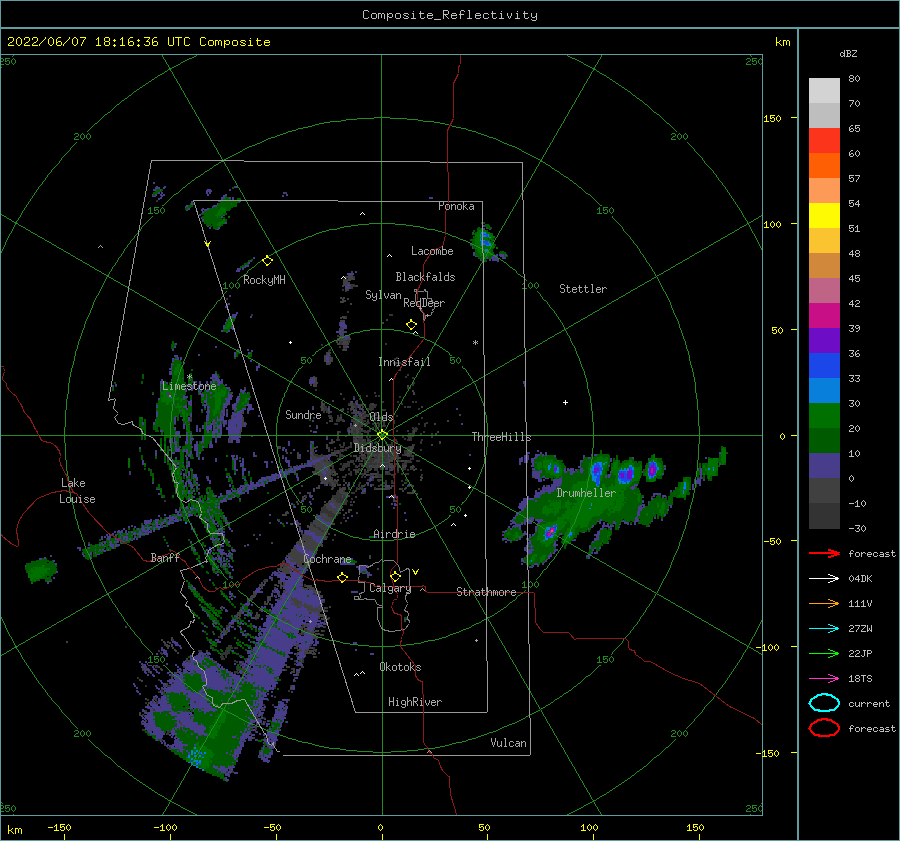The image size is (900, 841).
Task: Click the magenta 18TS arrow icon
Action: (824, 679)
